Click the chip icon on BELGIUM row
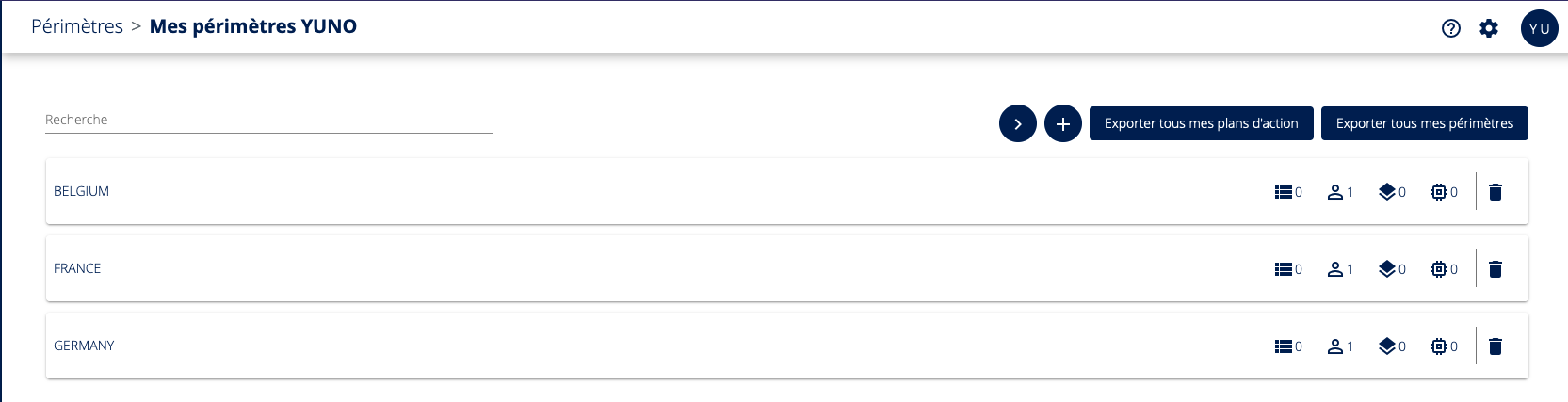1568x402 pixels. pos(1439,192)
